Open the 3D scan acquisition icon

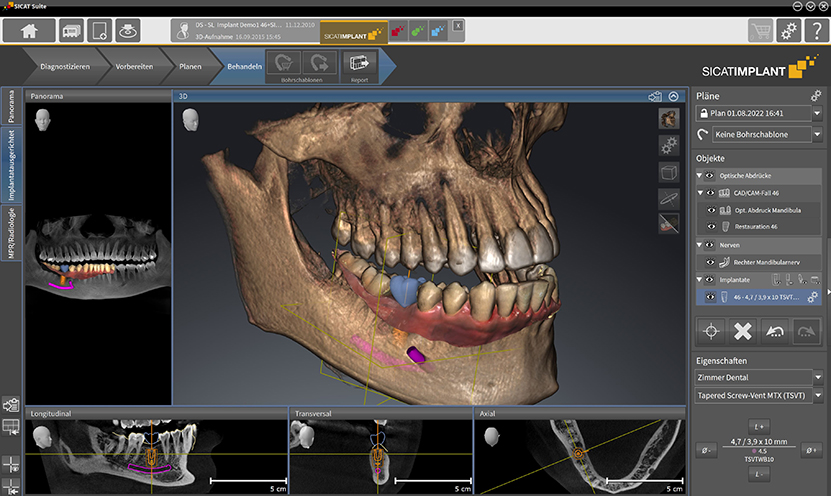127,31
